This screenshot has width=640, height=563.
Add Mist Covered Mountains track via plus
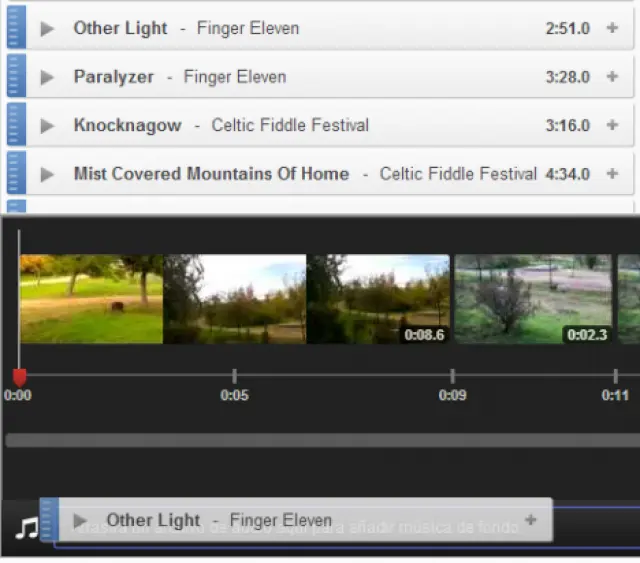click(x=613, y=174)
